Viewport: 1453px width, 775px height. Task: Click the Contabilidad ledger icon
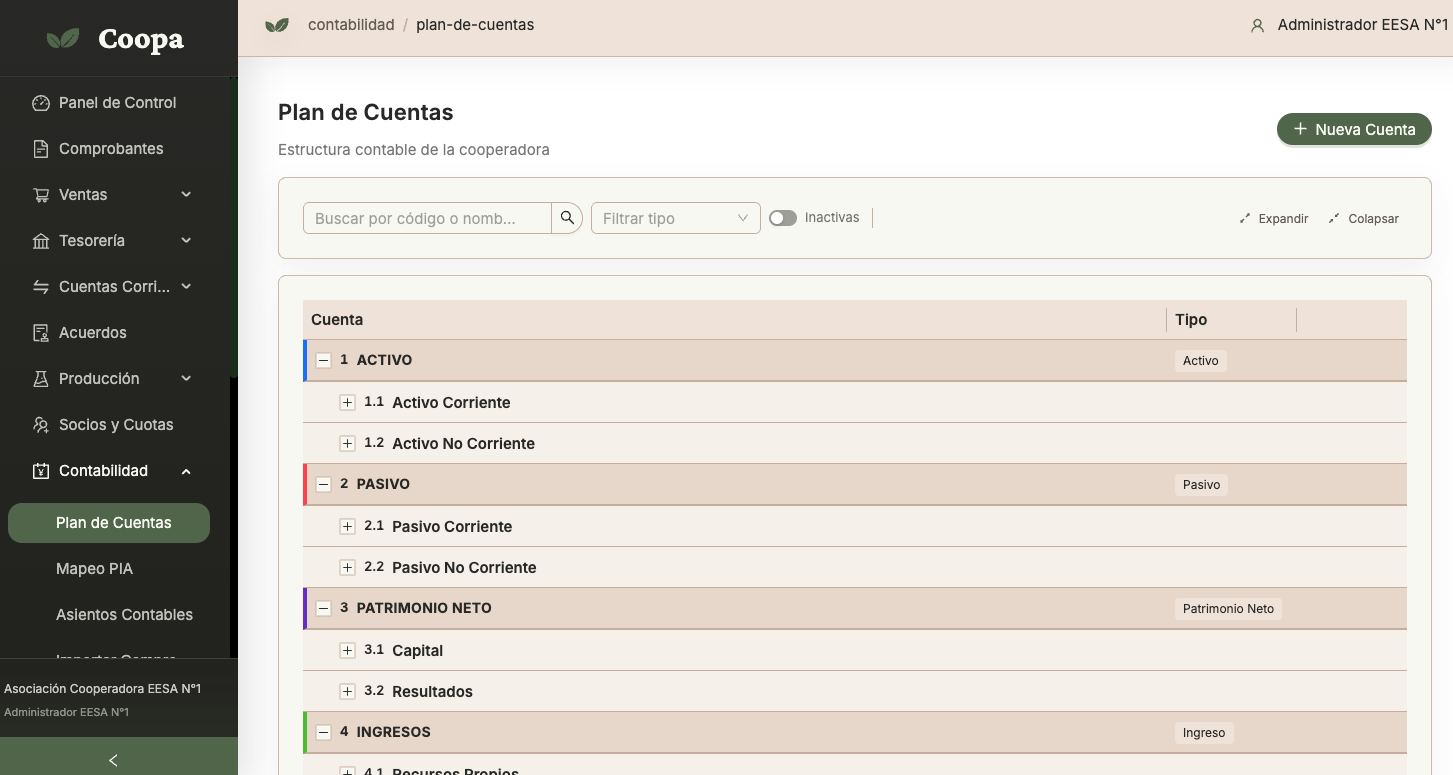click(x=41, y=471)
